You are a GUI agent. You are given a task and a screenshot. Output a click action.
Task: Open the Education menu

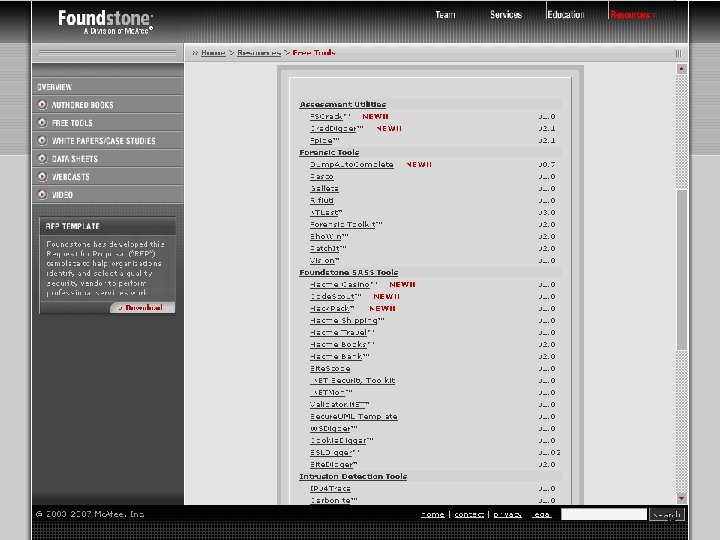point(566,15)
